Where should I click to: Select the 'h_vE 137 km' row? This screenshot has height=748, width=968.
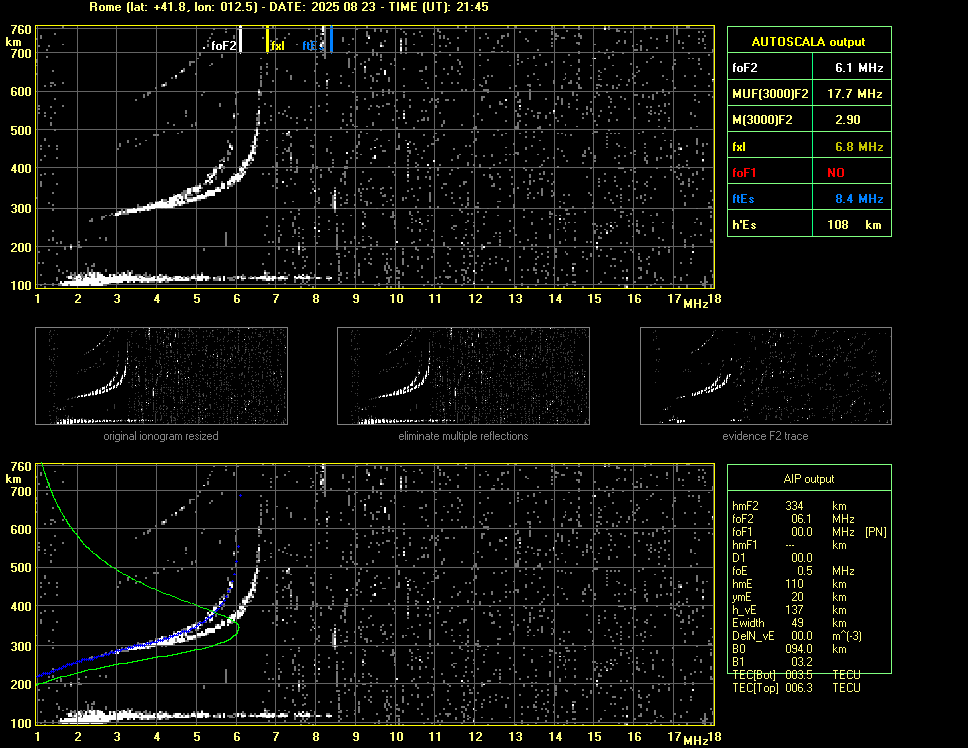pos(789,610)
